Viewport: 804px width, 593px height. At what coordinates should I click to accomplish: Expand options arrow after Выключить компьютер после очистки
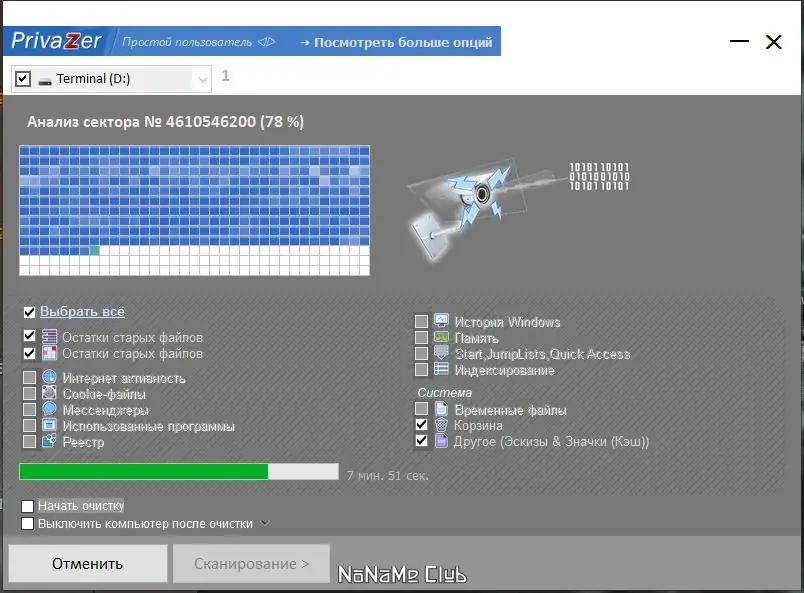[265, 523]
